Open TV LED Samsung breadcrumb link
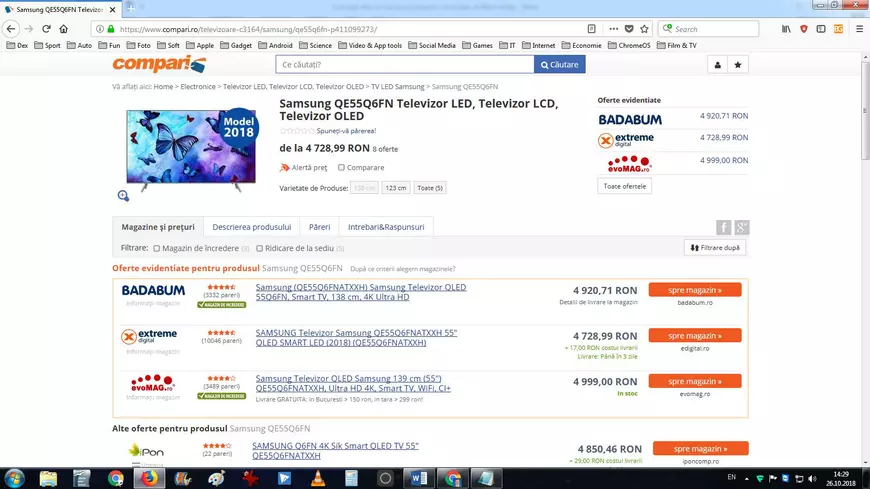This screenshot has width=870, height=489. click(397, 87)
